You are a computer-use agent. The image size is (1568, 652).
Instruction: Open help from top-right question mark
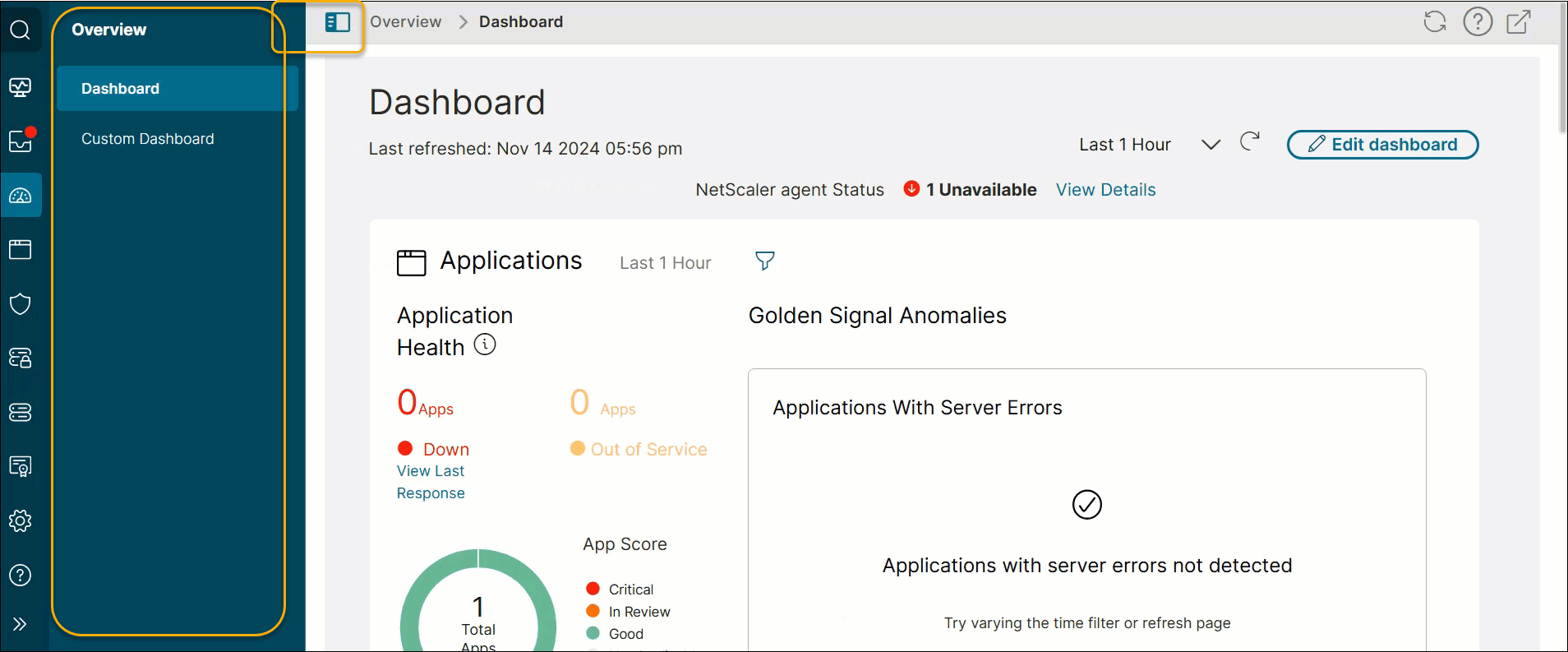[x=1478, y=21]
